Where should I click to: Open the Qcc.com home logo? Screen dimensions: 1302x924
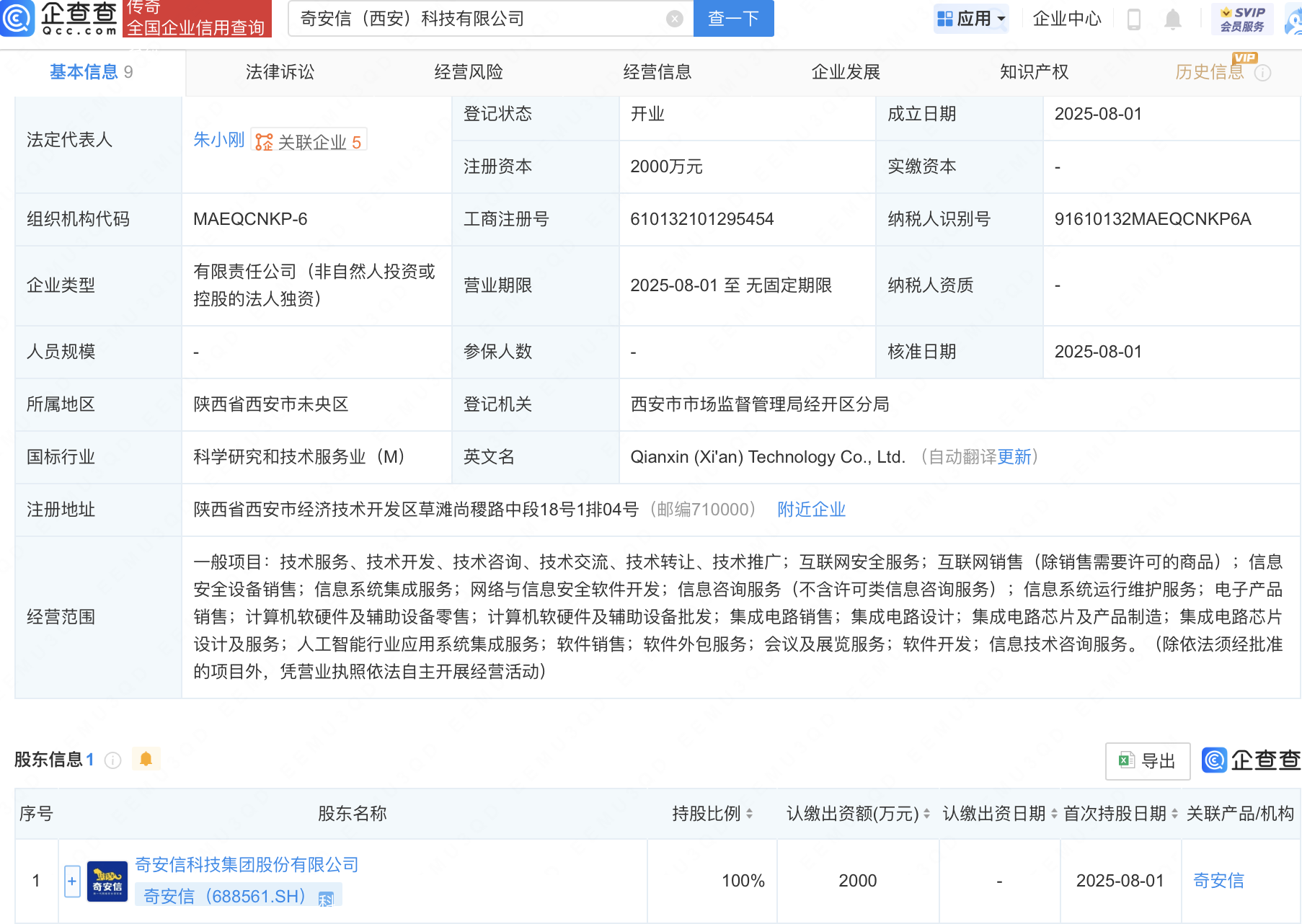click(x=60, y=18)
